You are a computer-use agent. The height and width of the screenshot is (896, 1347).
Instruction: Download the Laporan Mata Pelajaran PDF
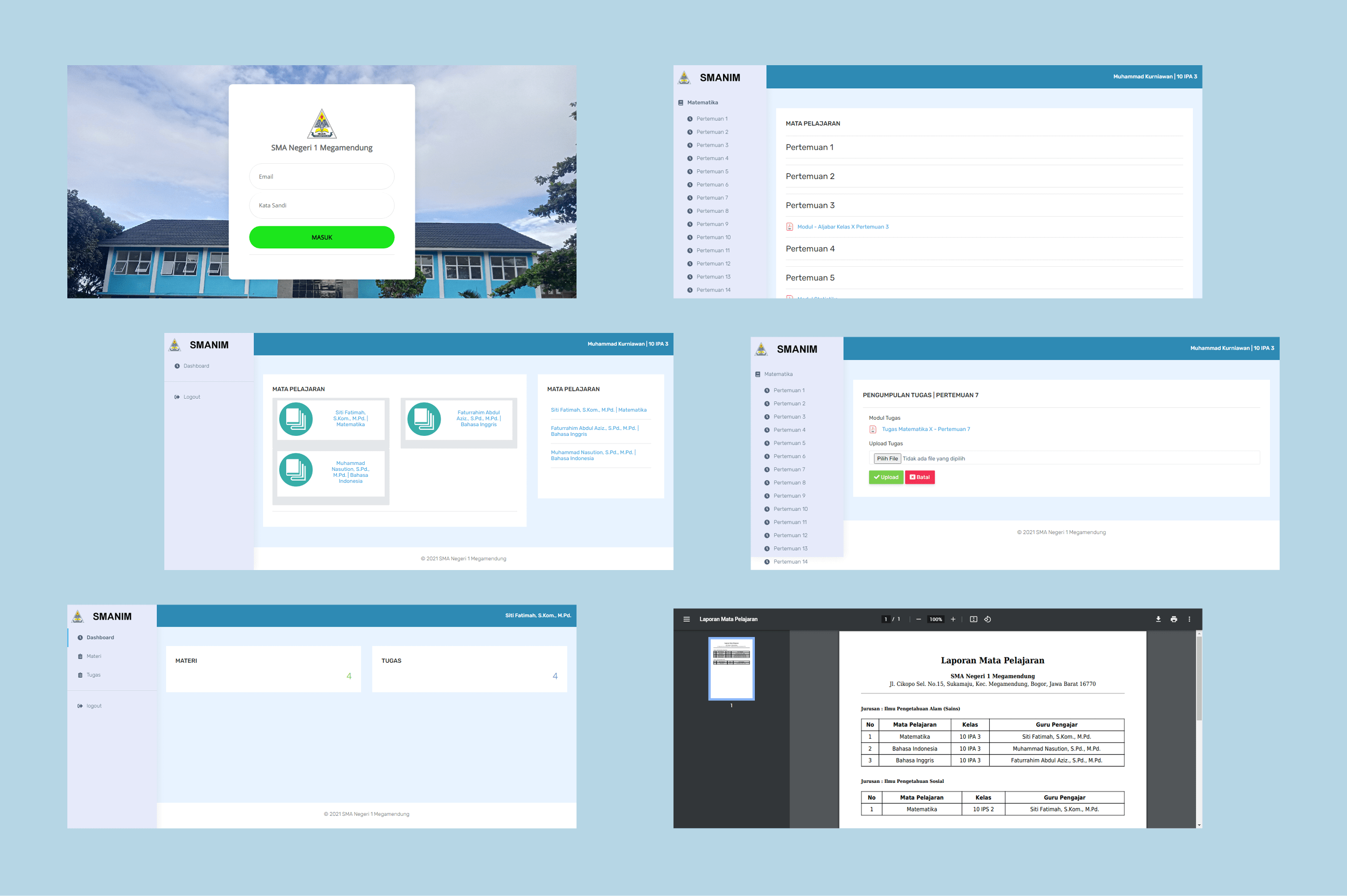click(1158, 619)
